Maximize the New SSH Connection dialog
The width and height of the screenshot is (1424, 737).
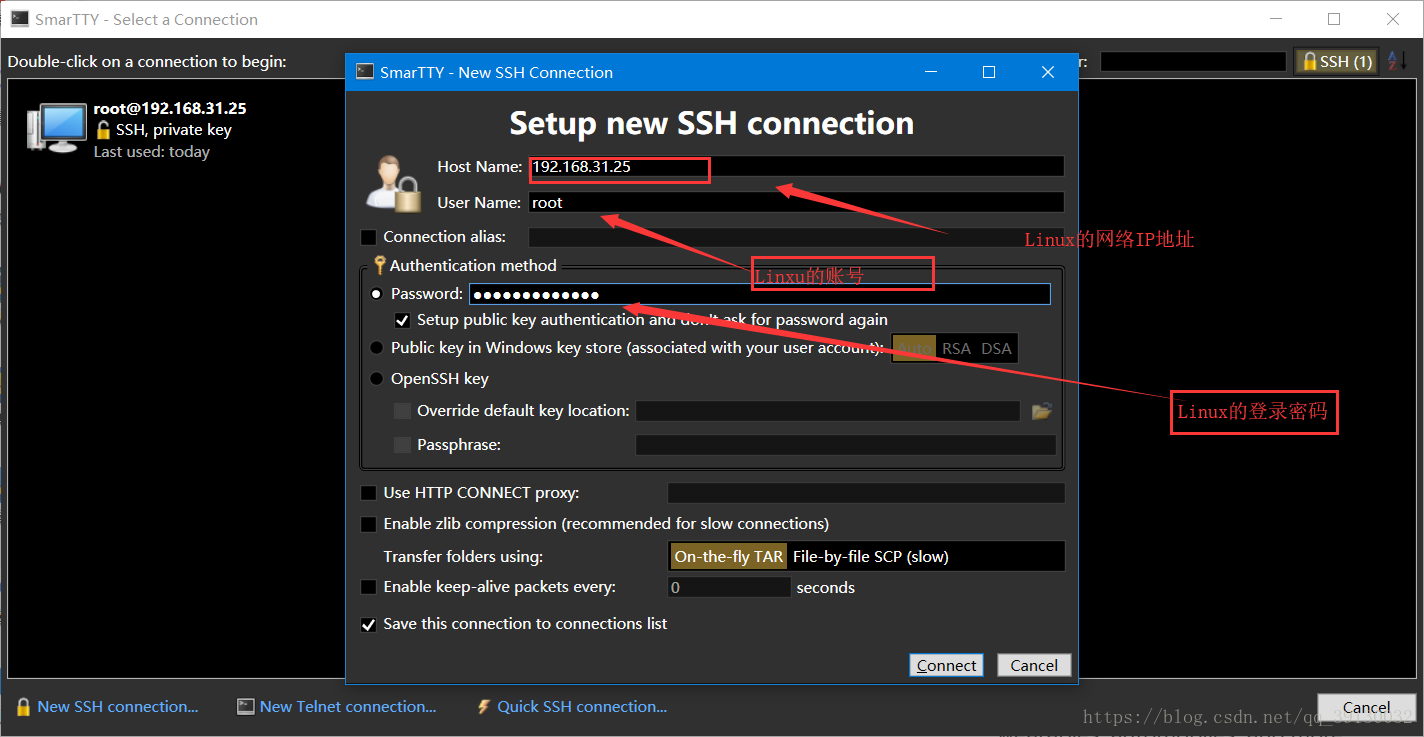[x=989, y=72]
